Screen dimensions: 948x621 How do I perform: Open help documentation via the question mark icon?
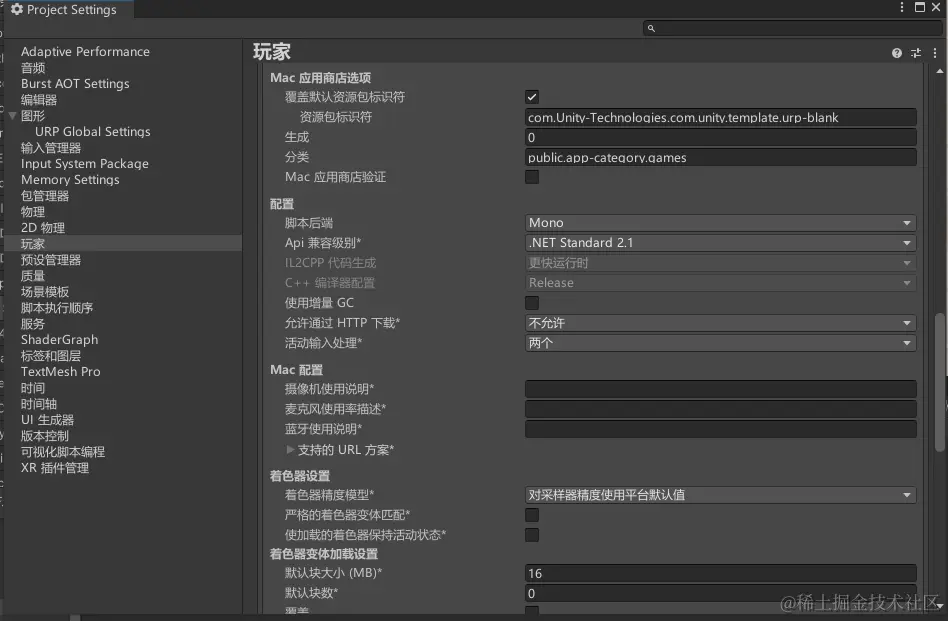point(896,52)
